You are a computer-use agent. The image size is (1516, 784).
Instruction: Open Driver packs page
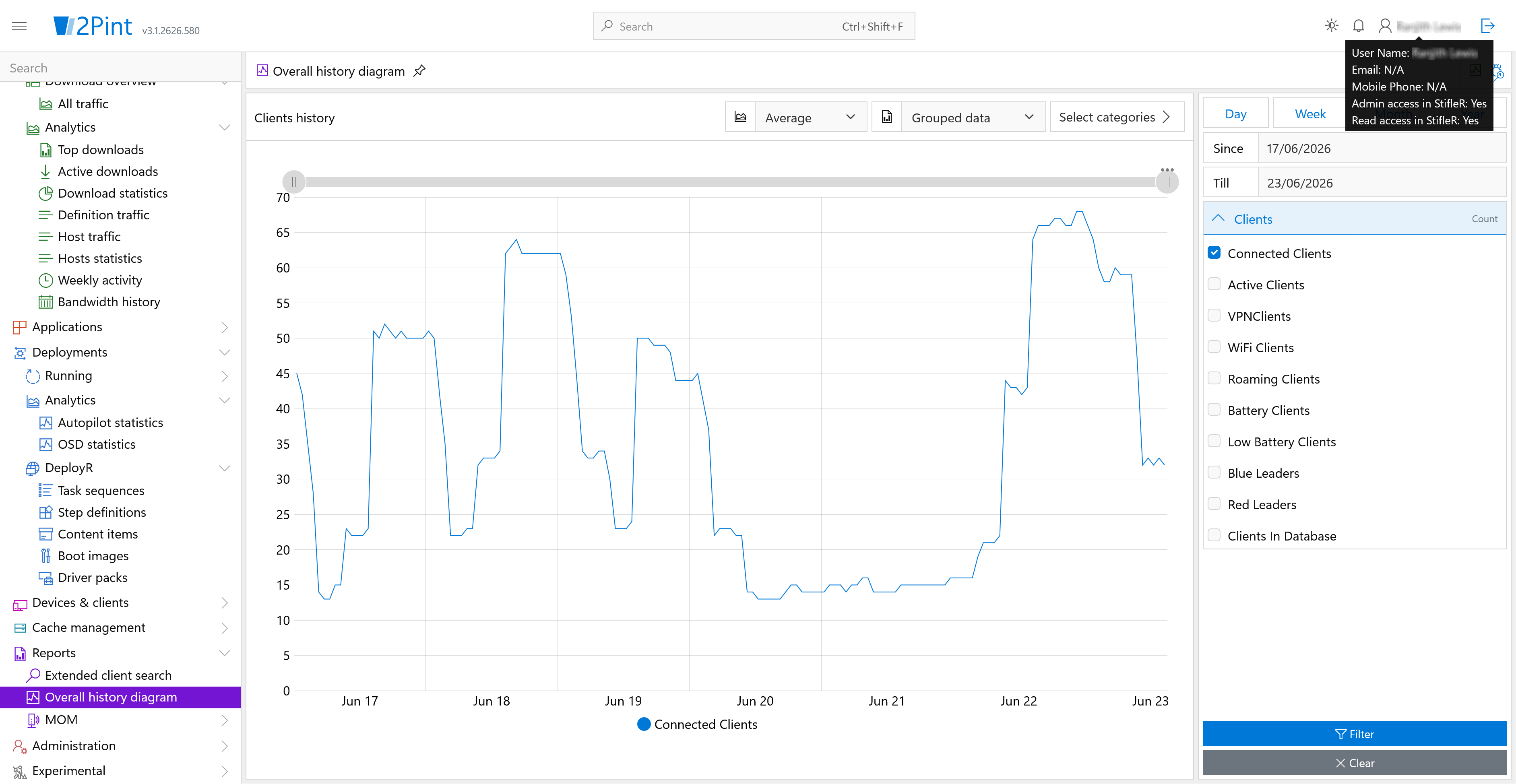93,578
